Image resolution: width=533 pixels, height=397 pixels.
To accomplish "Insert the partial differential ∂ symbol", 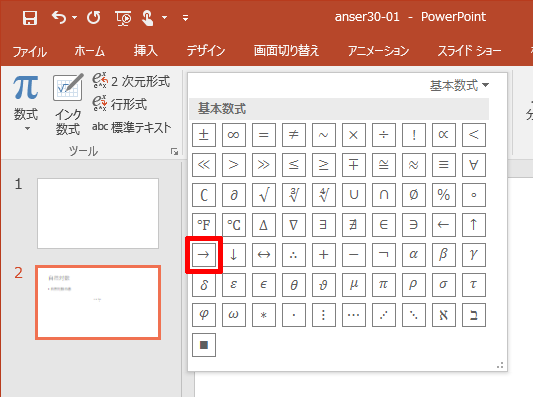I will coord(234,195).
